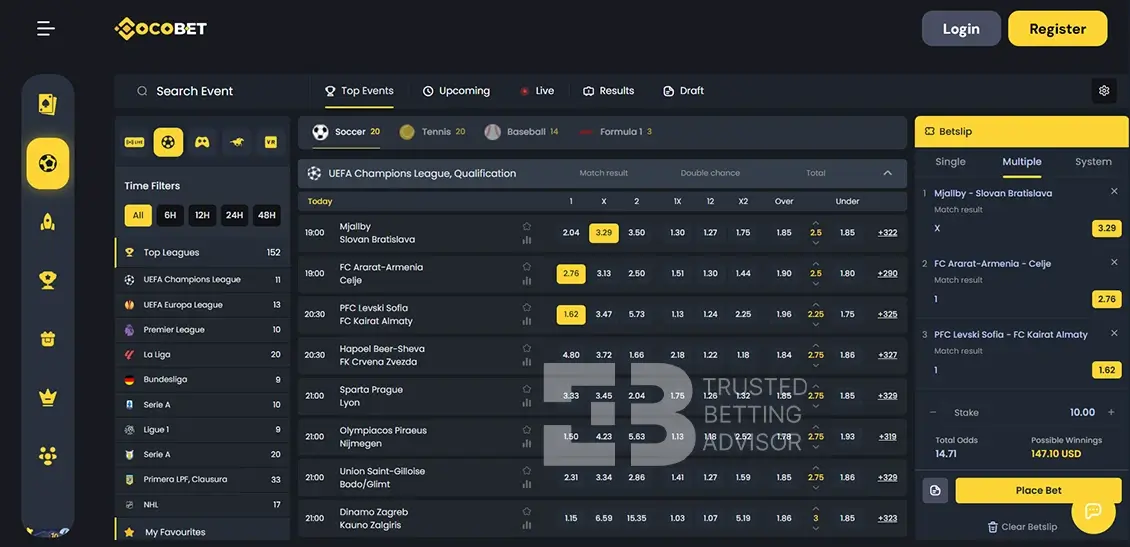Favorite the FC Ararat-Armenia - Celje match
The height and width of the screenshot is (547, 1130).
527,267
